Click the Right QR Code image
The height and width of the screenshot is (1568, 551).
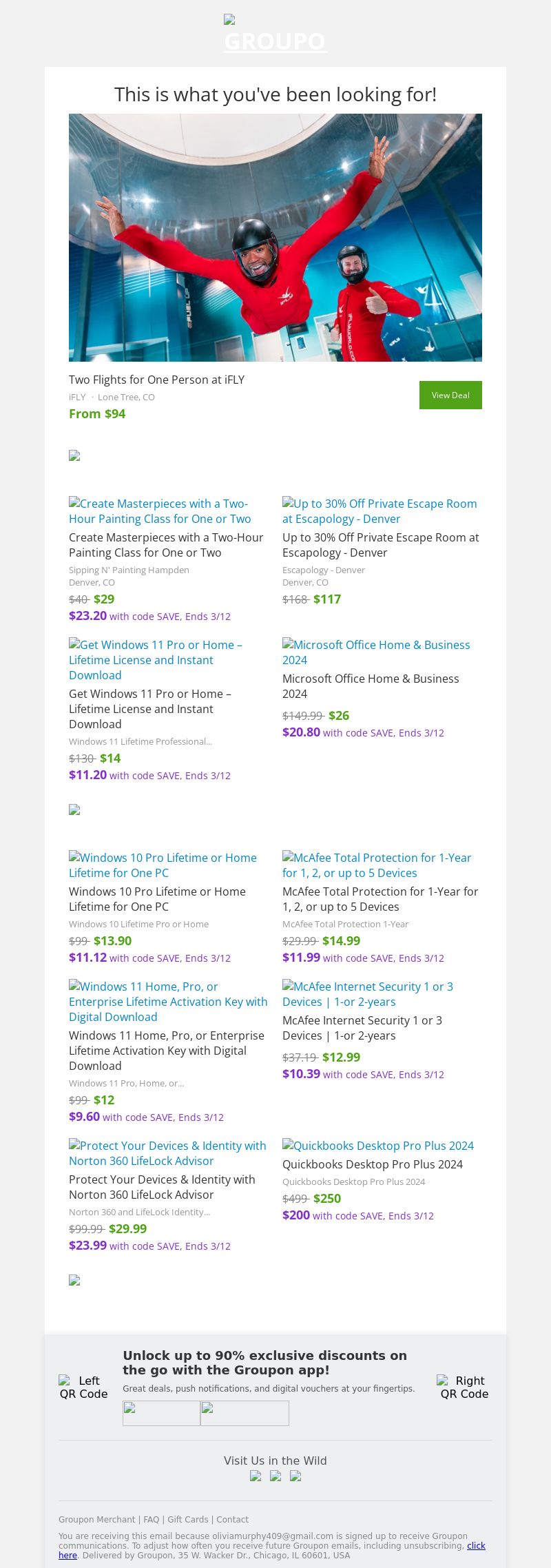click(464, 1387)
